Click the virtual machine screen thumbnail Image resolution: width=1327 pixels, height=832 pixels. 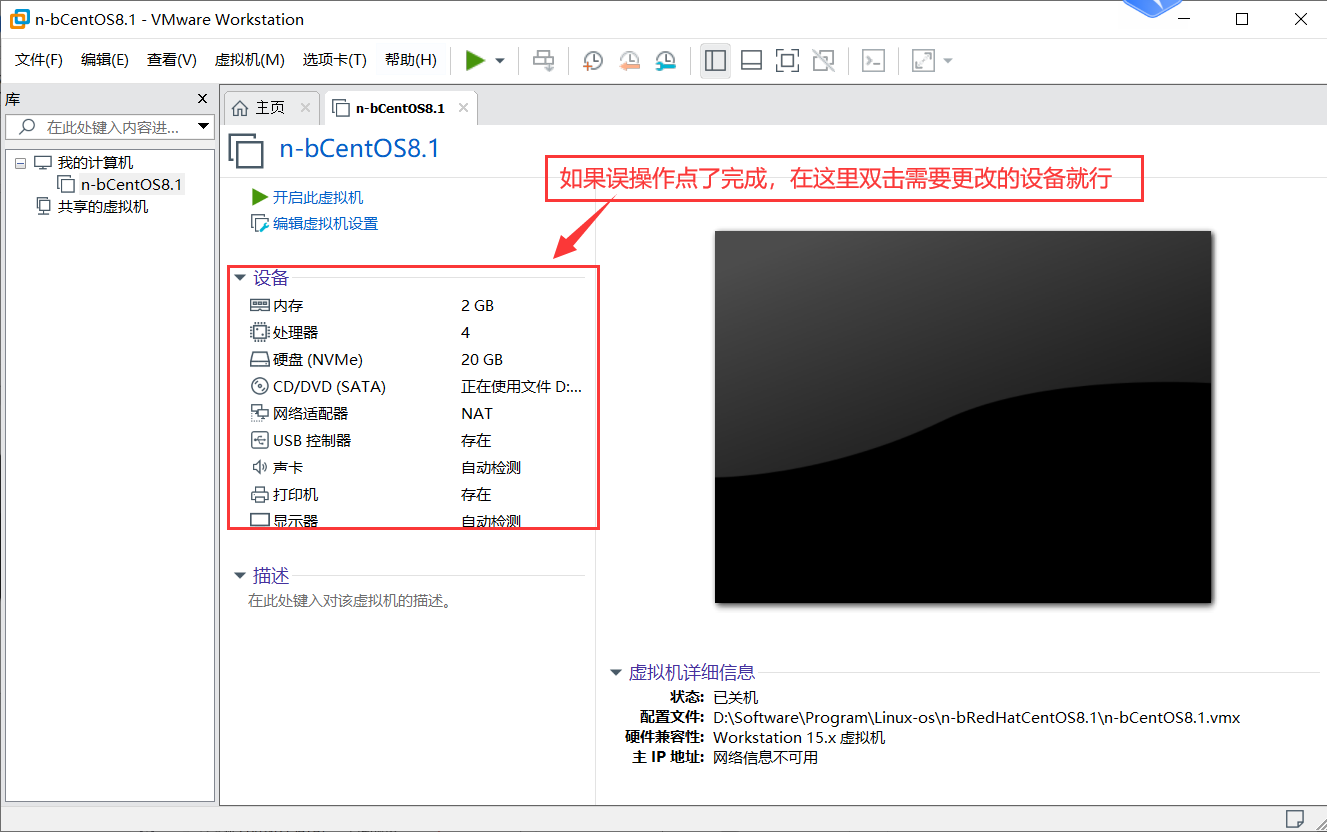tap(963, 417)
